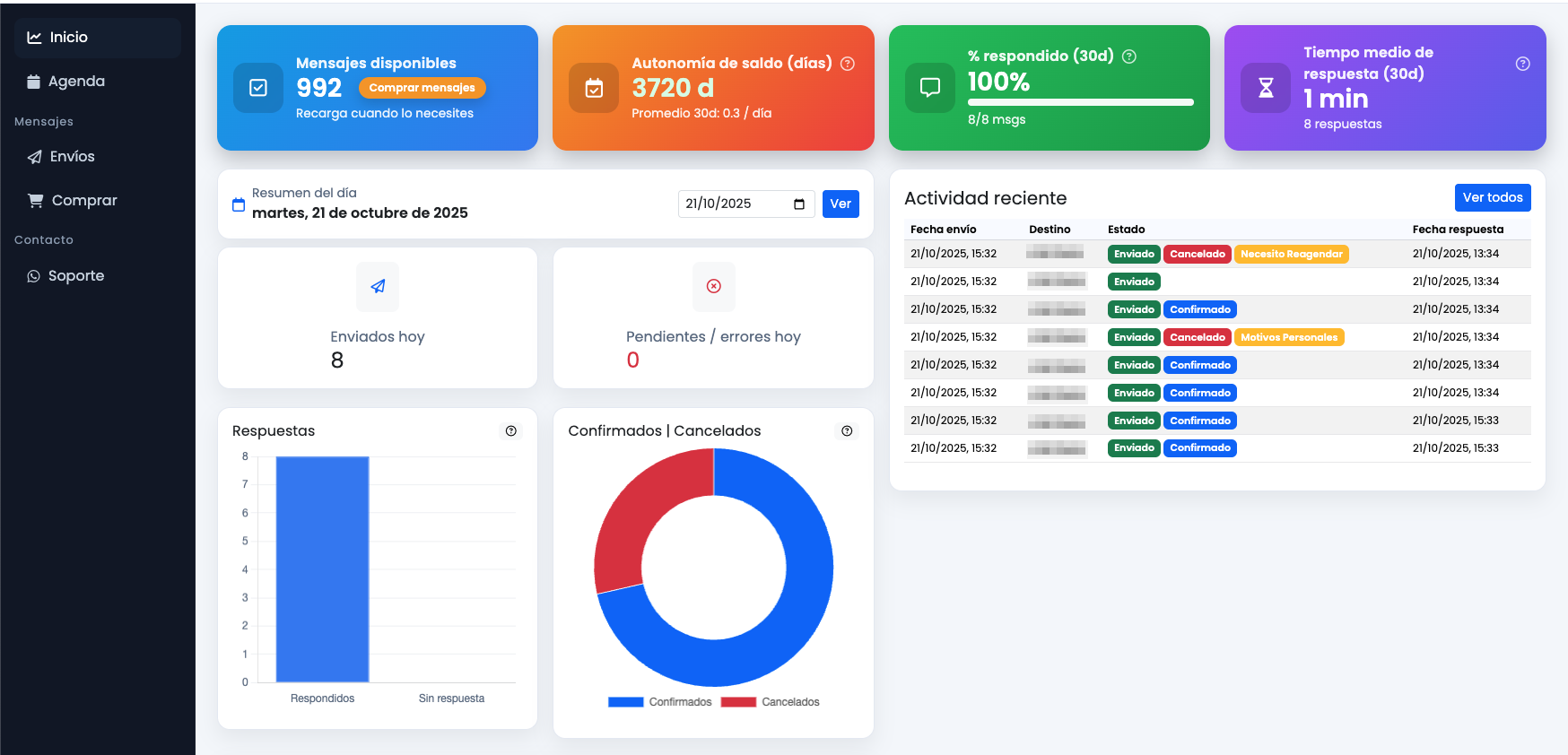Click help icon in Confirmados | Cancelados chart
1568x755 pixels.
click(x=847, y=431)
